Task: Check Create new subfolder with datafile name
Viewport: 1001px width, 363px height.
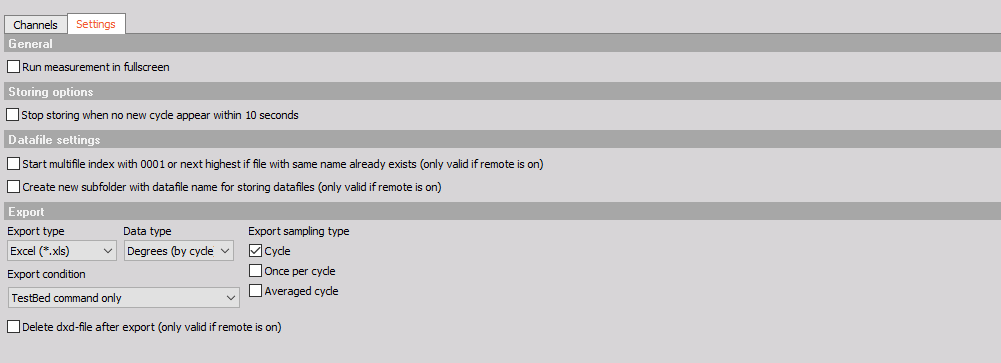Action: 13,187
